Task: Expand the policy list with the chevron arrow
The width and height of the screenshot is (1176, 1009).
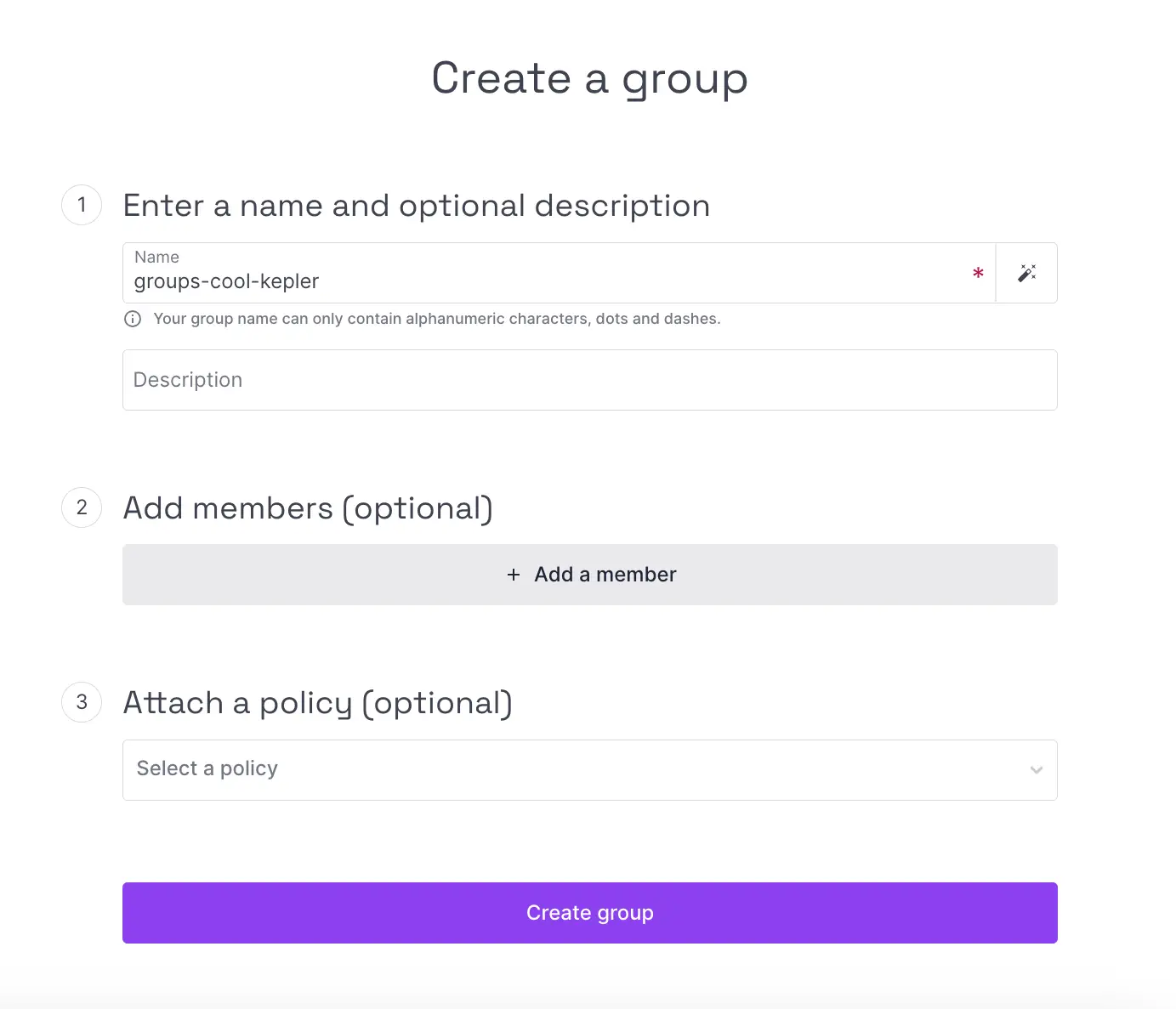Action: pos(1036,770)
